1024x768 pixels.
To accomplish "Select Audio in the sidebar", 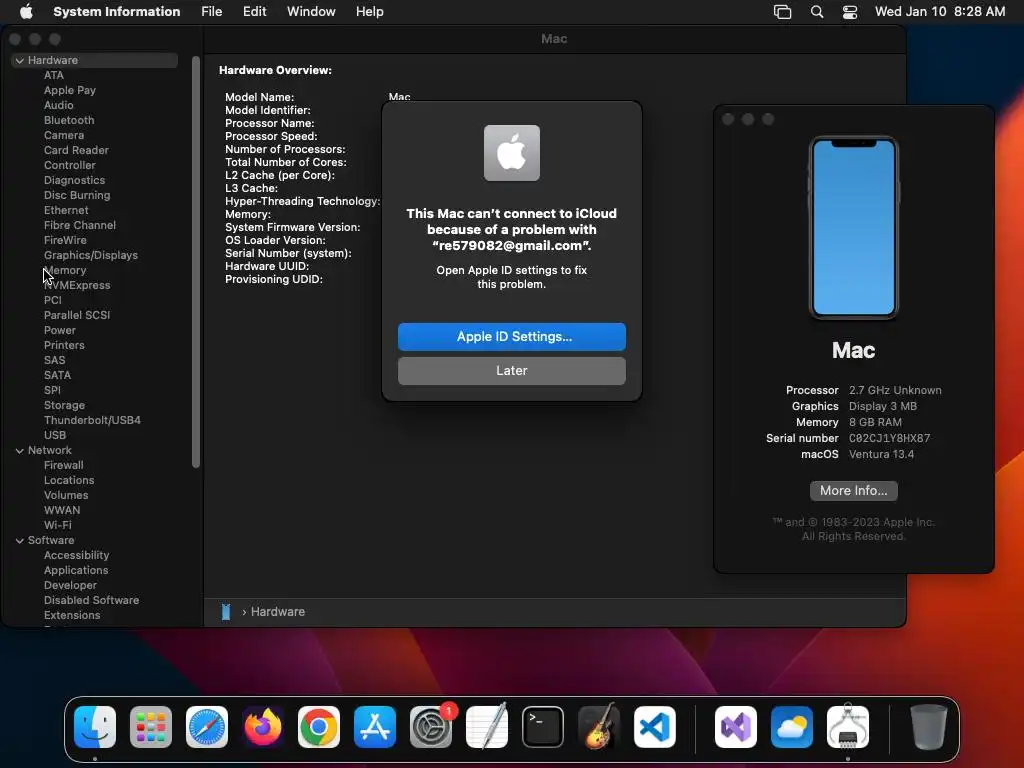I will tap(59, 105).
